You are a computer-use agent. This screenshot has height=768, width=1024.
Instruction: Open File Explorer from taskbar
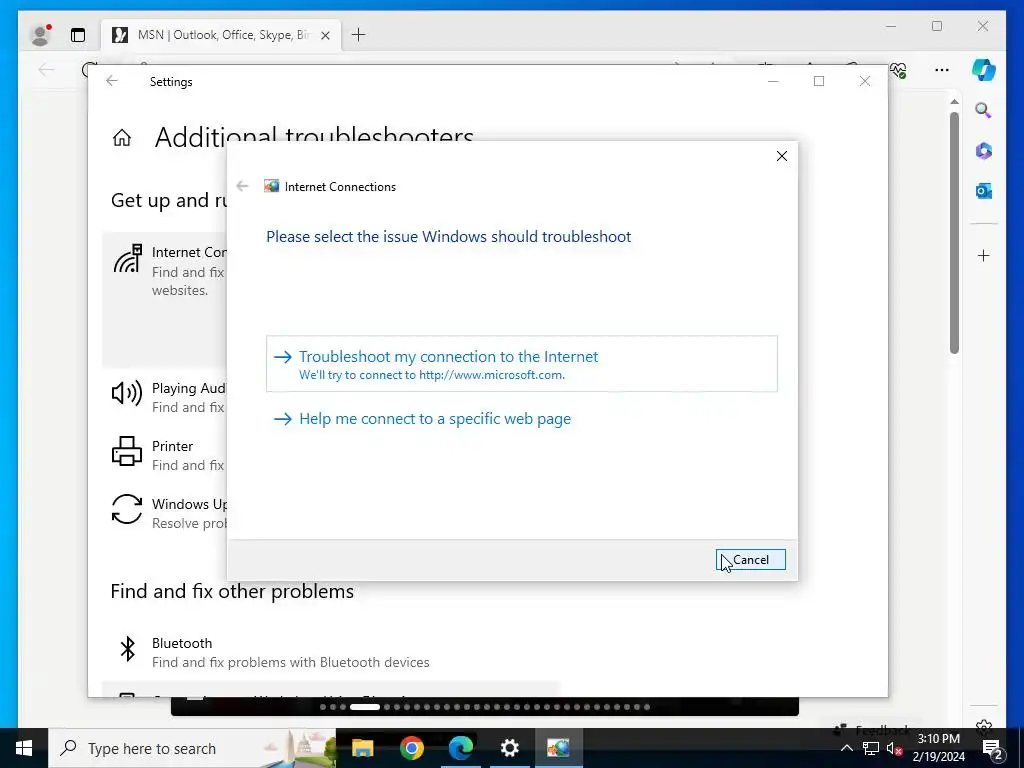(362, 748)
